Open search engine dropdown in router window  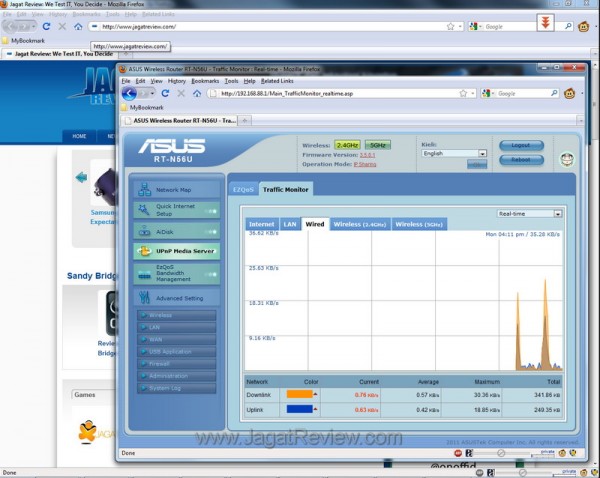[488, 93]
